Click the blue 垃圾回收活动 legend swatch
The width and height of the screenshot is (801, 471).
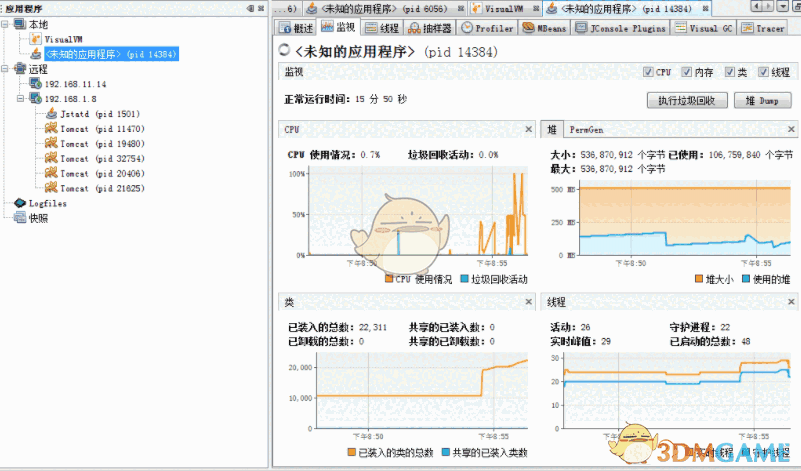tap(464, 279)
